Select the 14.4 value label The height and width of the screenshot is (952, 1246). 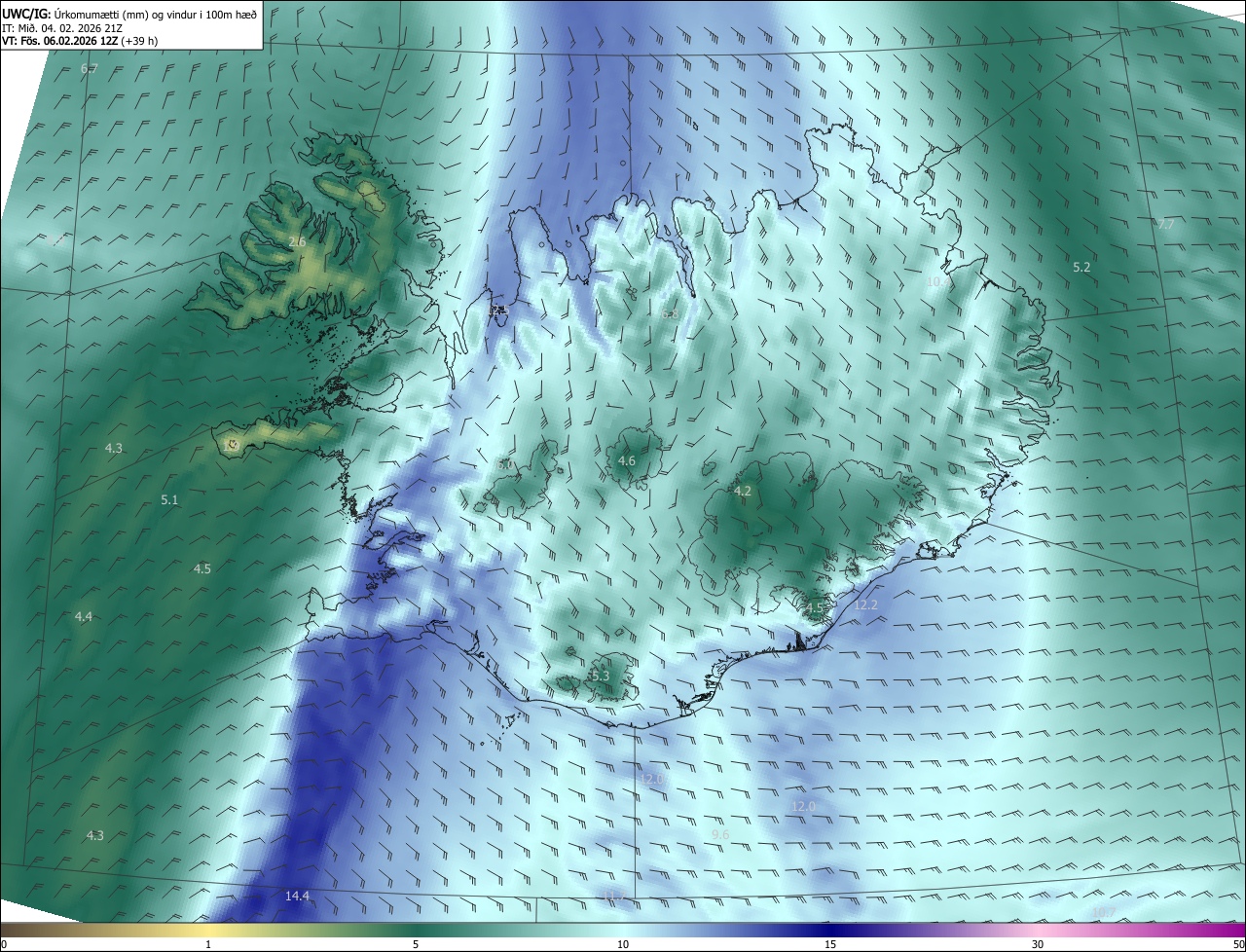(298, 896)
